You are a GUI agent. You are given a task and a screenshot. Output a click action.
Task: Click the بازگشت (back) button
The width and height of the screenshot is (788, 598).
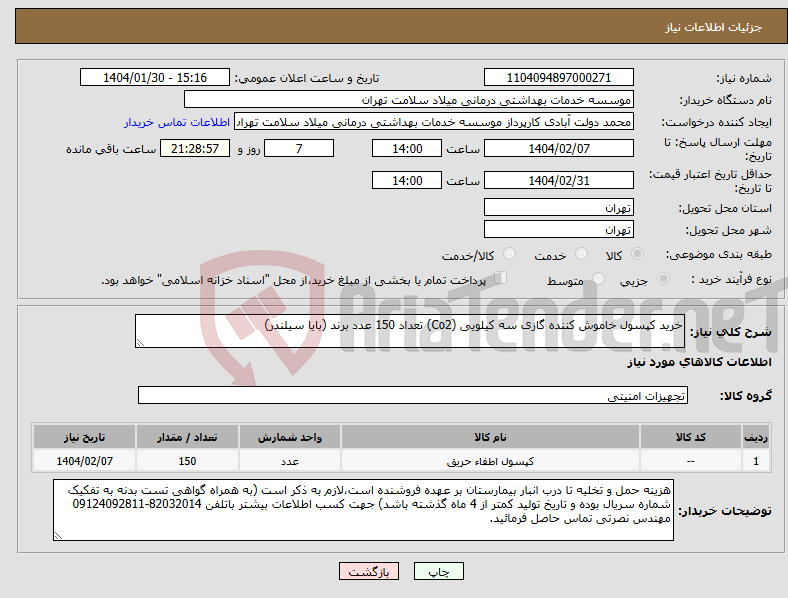369,571
